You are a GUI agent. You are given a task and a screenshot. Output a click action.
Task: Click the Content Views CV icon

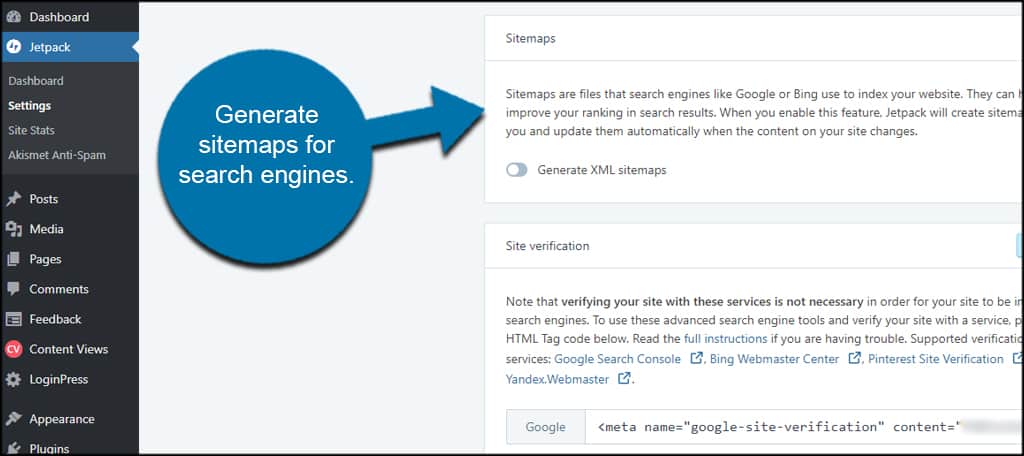[x=13, y=350]
